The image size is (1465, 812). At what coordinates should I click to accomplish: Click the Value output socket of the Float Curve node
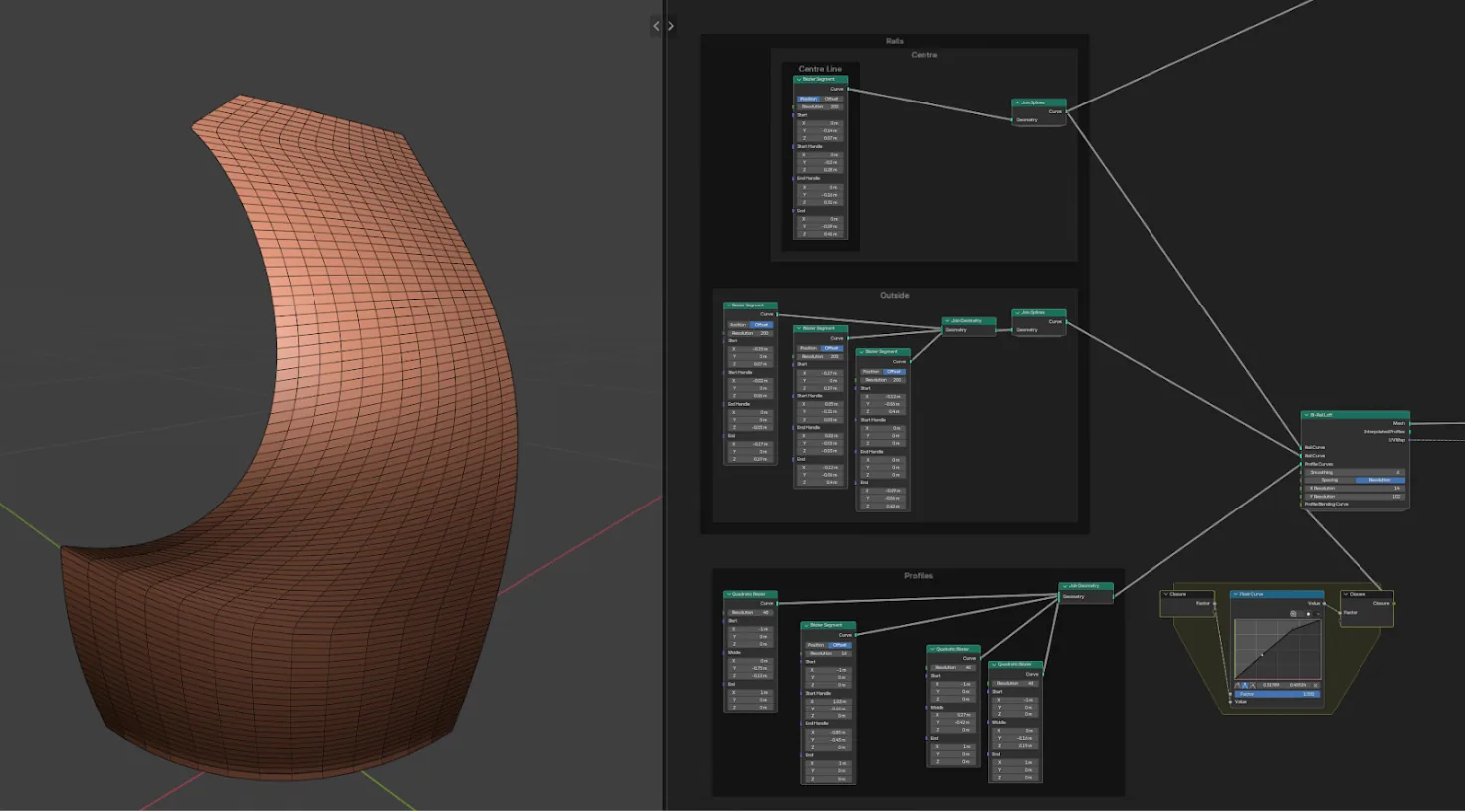tap(1324, 603)
